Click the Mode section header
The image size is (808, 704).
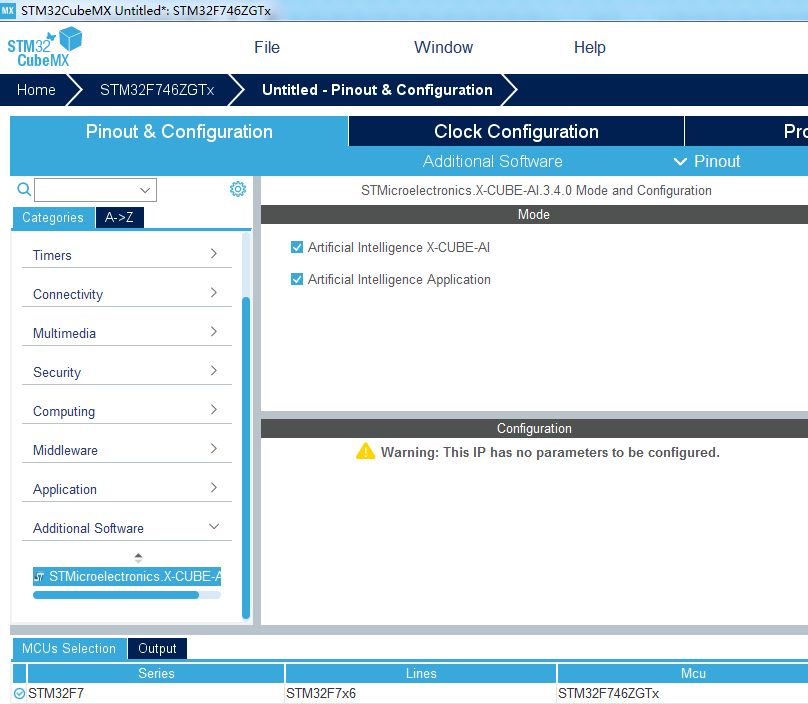[x=534, y=214]
